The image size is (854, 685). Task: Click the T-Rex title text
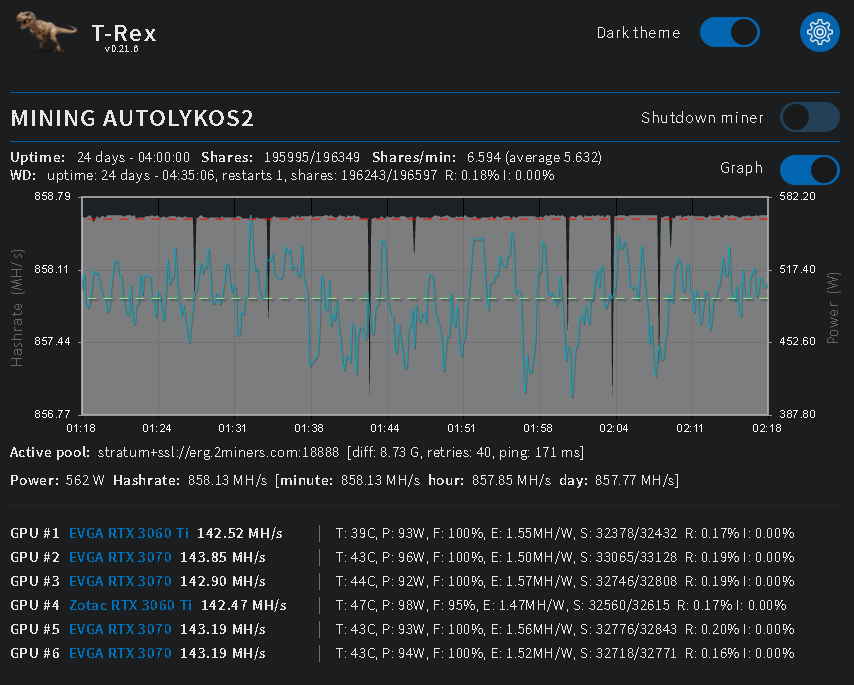[123, 33]
